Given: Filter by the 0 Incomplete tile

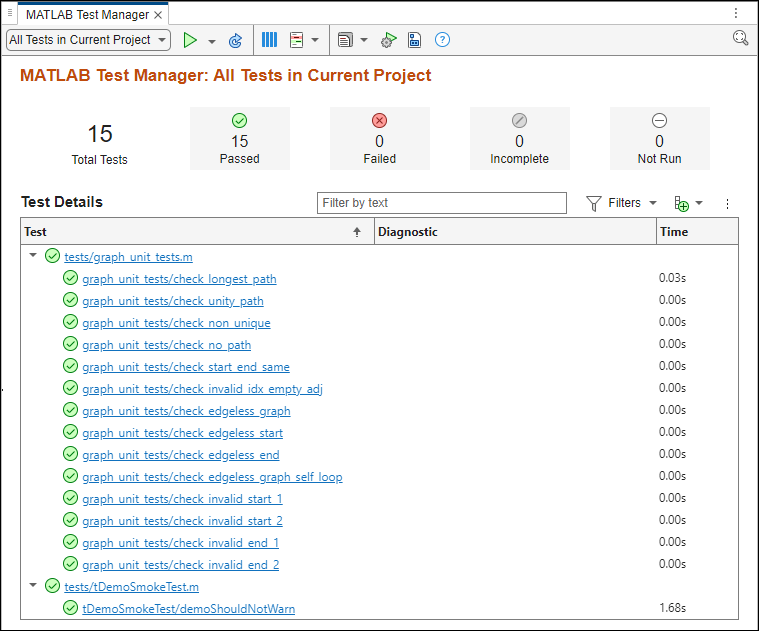Looking at the screenshot, I should [x=519, y=138].
